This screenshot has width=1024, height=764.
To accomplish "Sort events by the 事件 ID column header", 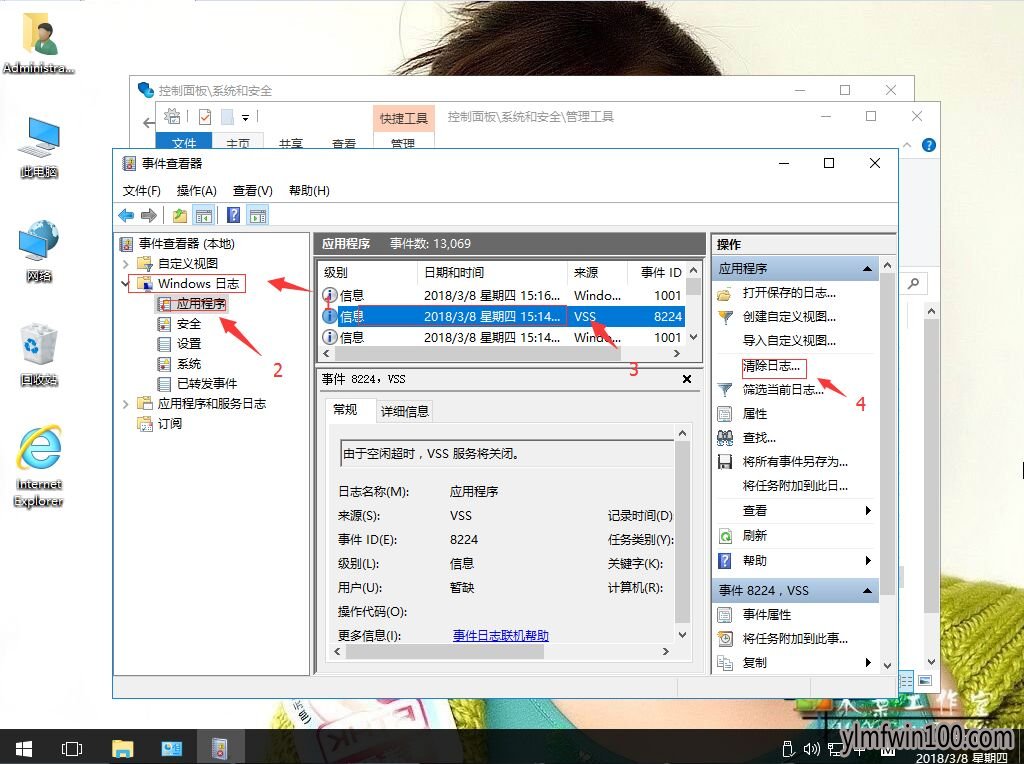I will (x=658, y=272).
